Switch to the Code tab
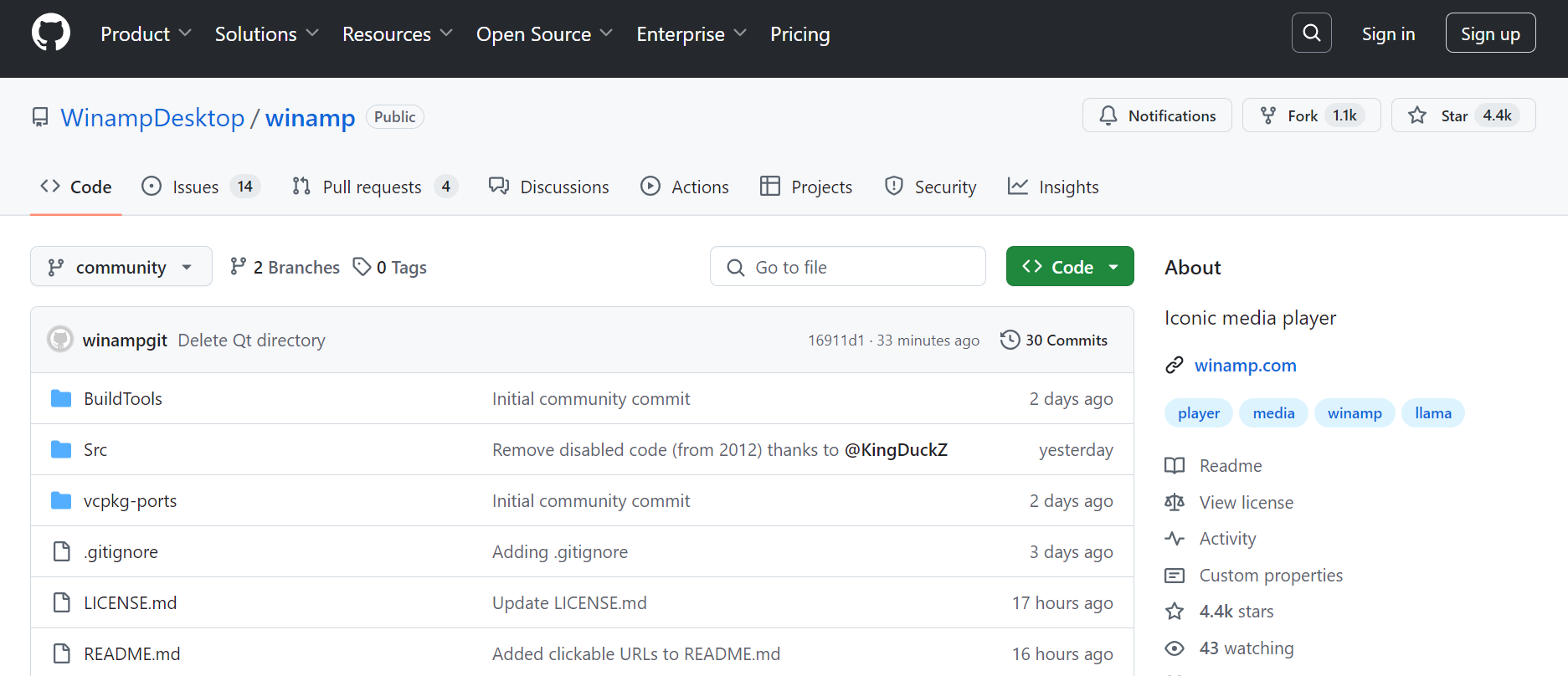 tap(76, 187)
